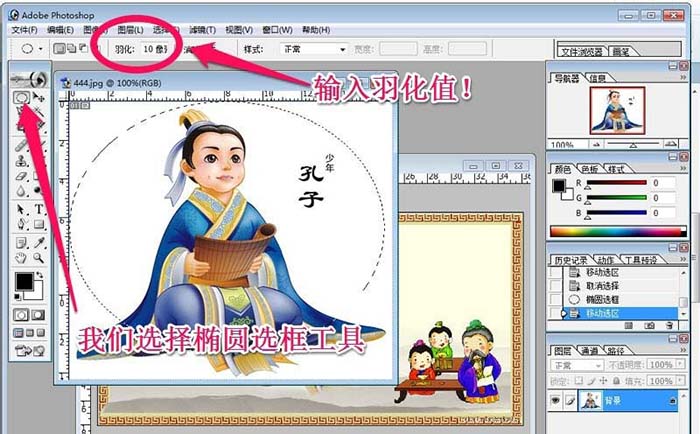The height and width of the screenshot is (434, 700).
Task: Select the Blur (water drop) tool
Action: pyautogui.click(x=21, y=191)
